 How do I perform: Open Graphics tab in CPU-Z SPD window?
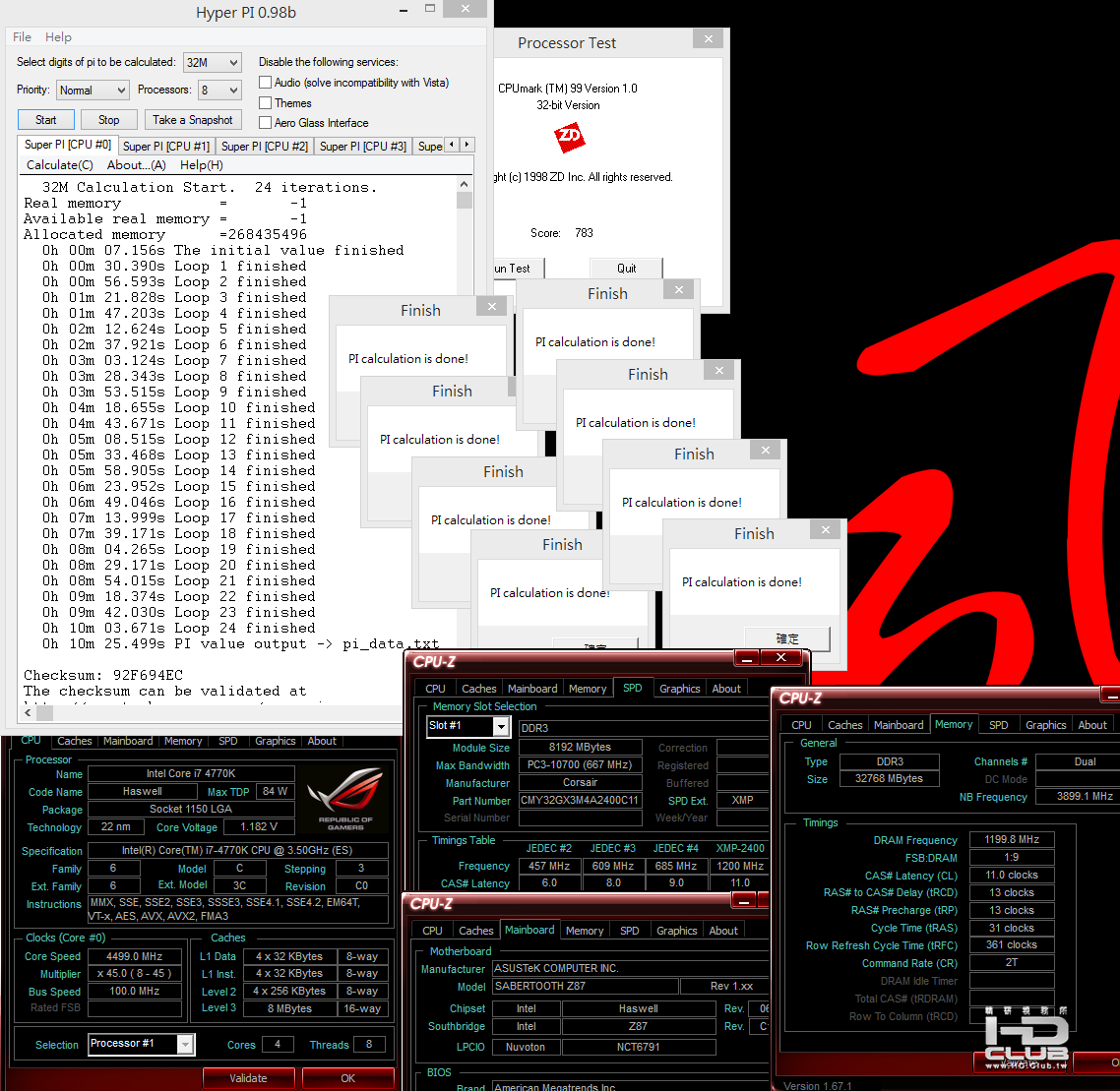pyautogui.click(x=679, y=689)
